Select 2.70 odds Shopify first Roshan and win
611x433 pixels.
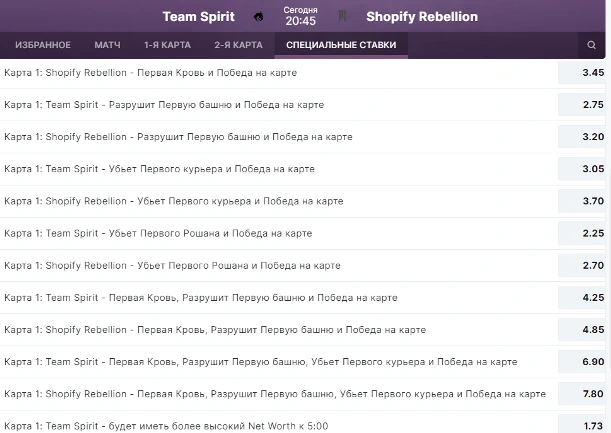coord(582,265)
